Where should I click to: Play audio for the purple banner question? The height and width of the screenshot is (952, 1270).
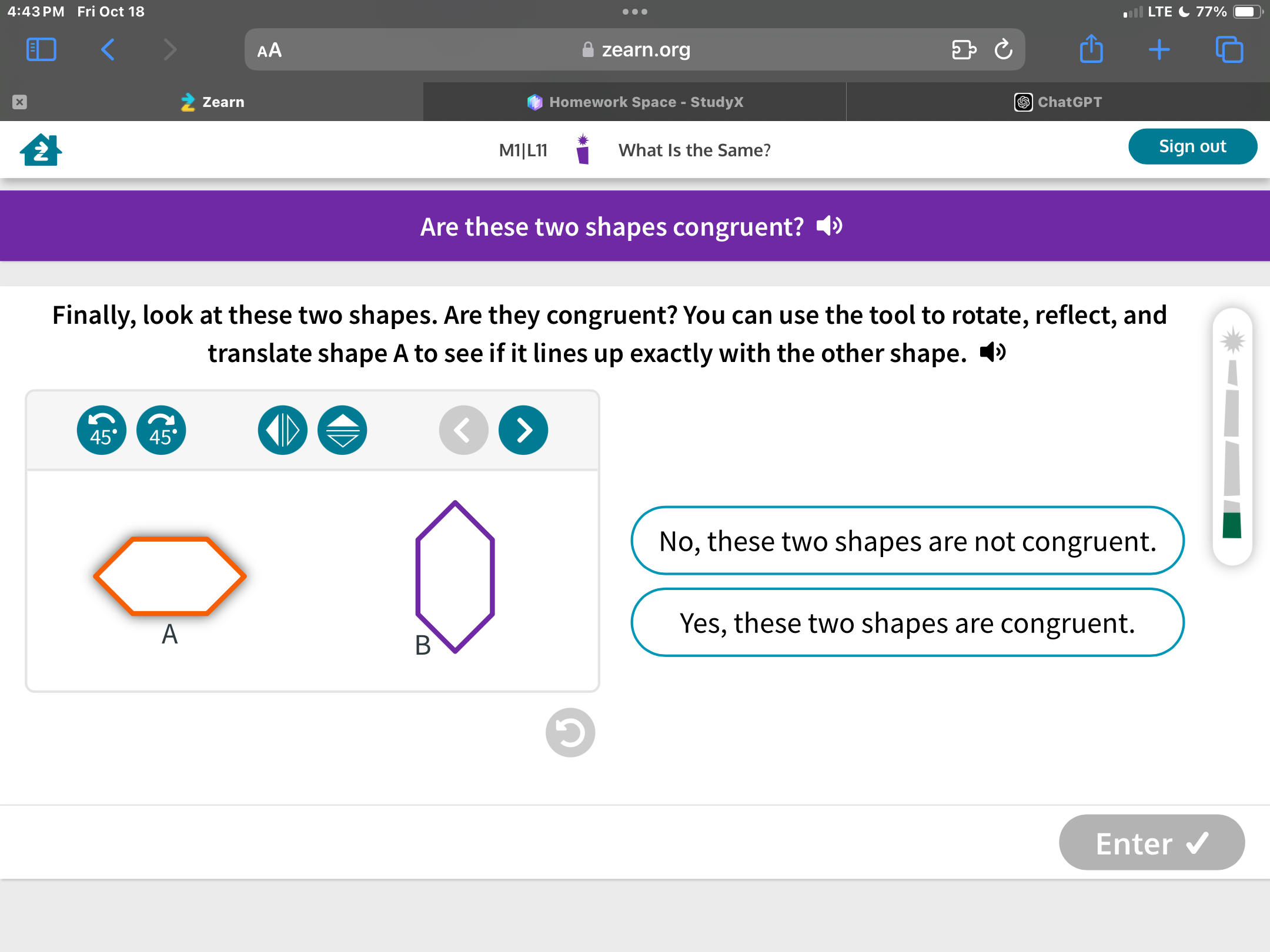click(830, 226)
